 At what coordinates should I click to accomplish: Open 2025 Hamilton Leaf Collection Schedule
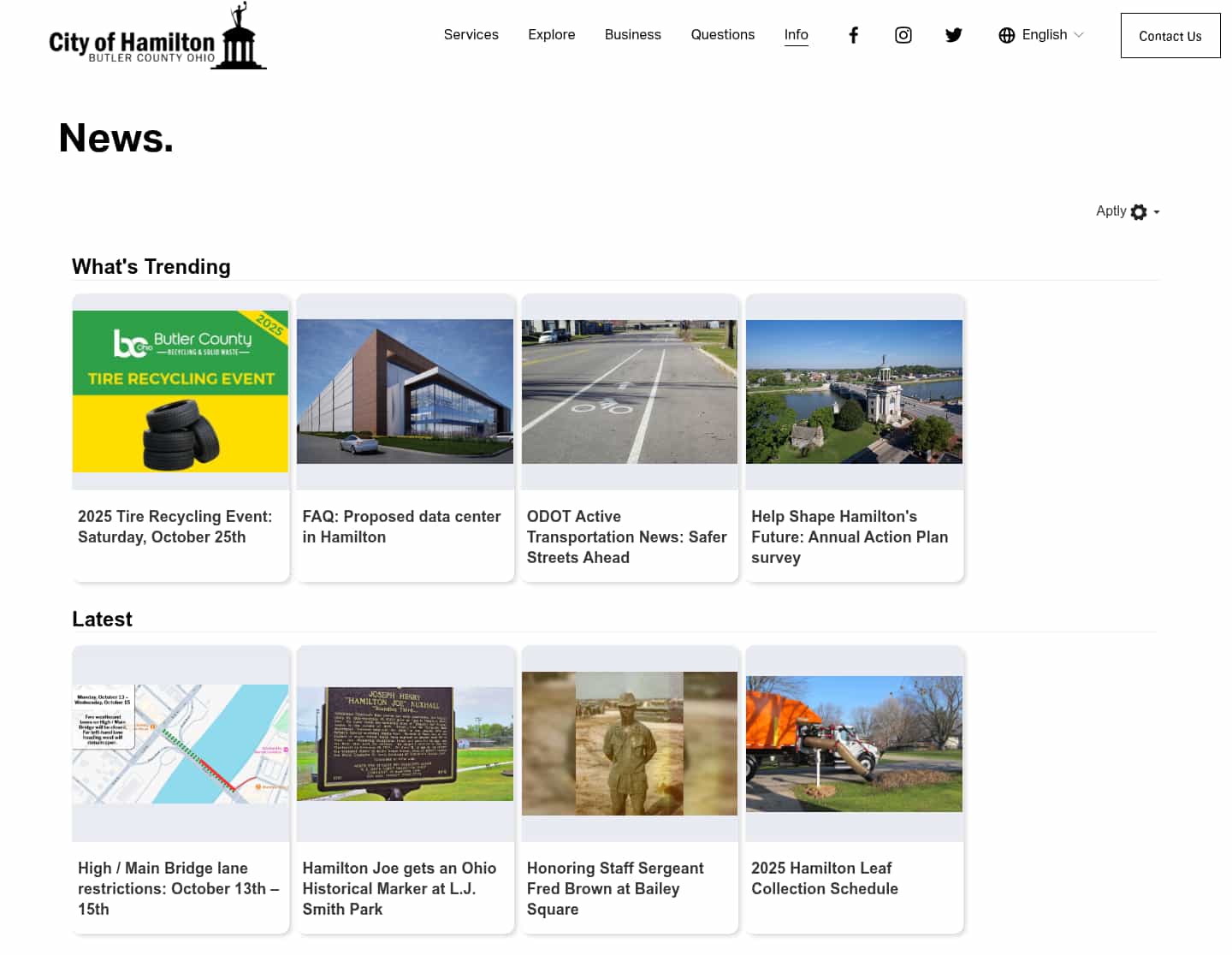coord(824,878)
